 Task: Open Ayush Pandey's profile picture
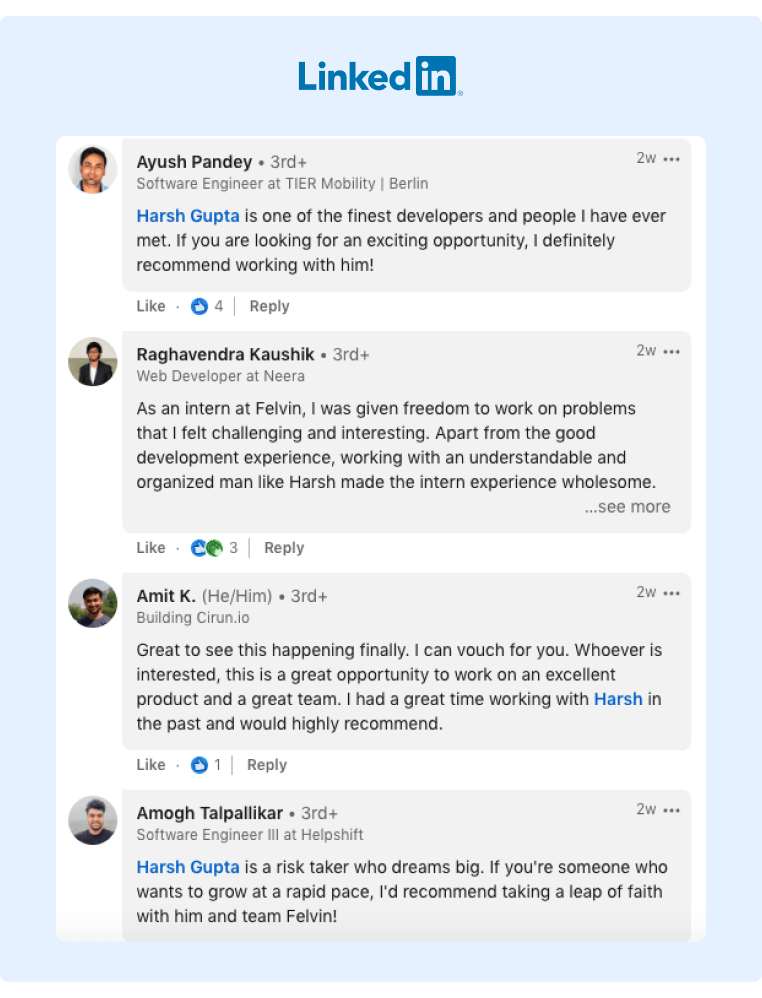click(x=93, y=169)
